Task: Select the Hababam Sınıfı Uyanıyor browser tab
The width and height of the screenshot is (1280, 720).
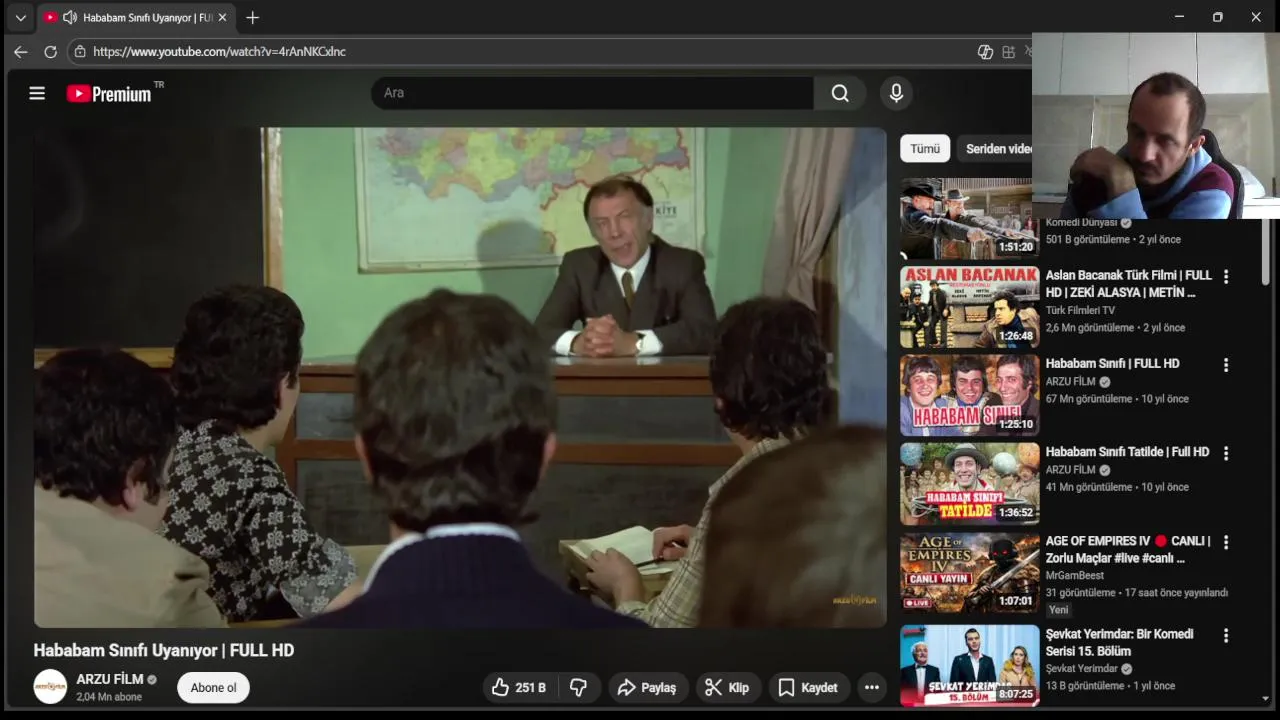Action: click(135, 17)
